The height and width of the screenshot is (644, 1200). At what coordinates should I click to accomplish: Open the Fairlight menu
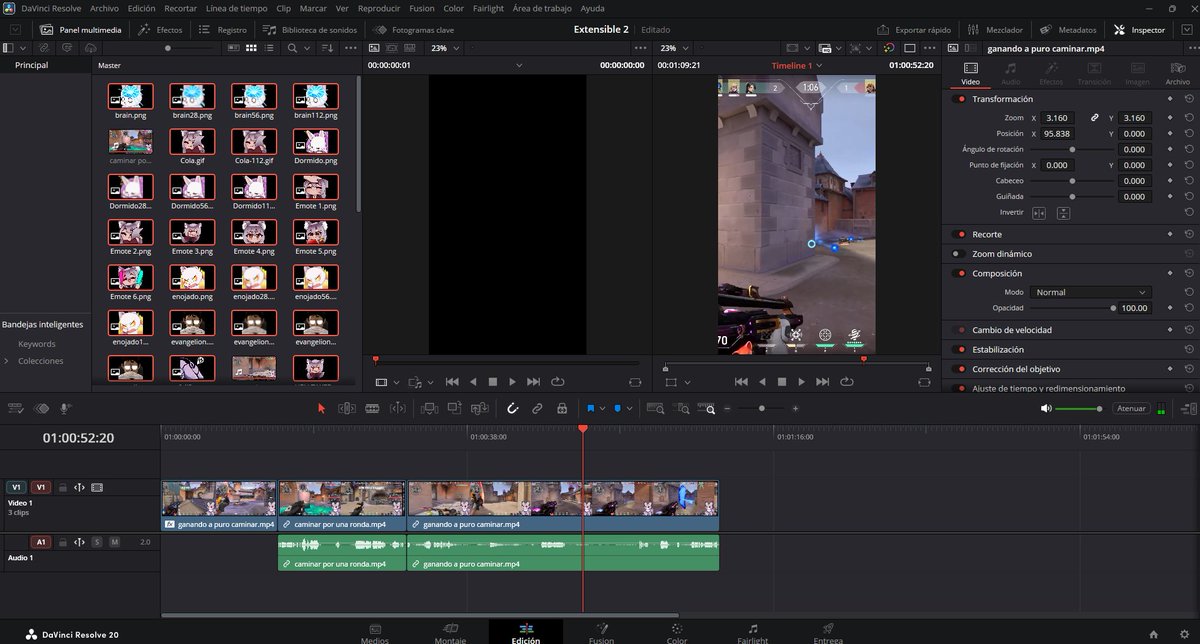coord(488,8)
